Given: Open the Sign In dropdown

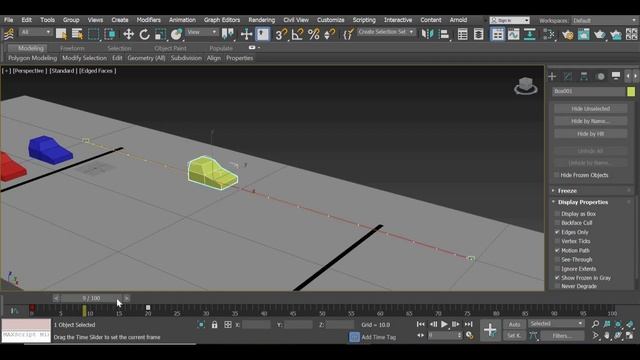Looking at the screenshot, I should click(x=509, y=20).
